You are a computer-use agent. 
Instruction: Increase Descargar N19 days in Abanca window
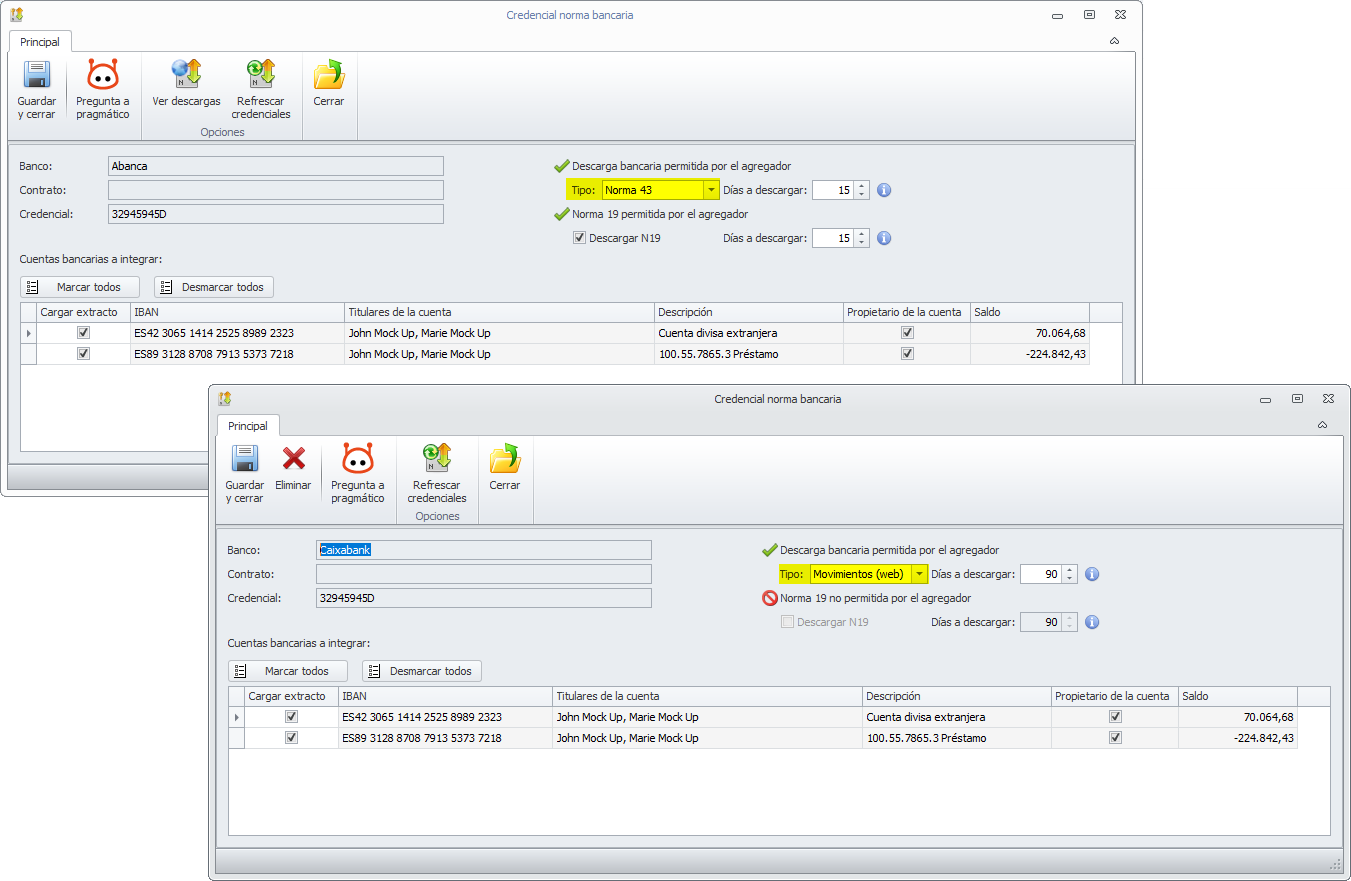point(862,234)
